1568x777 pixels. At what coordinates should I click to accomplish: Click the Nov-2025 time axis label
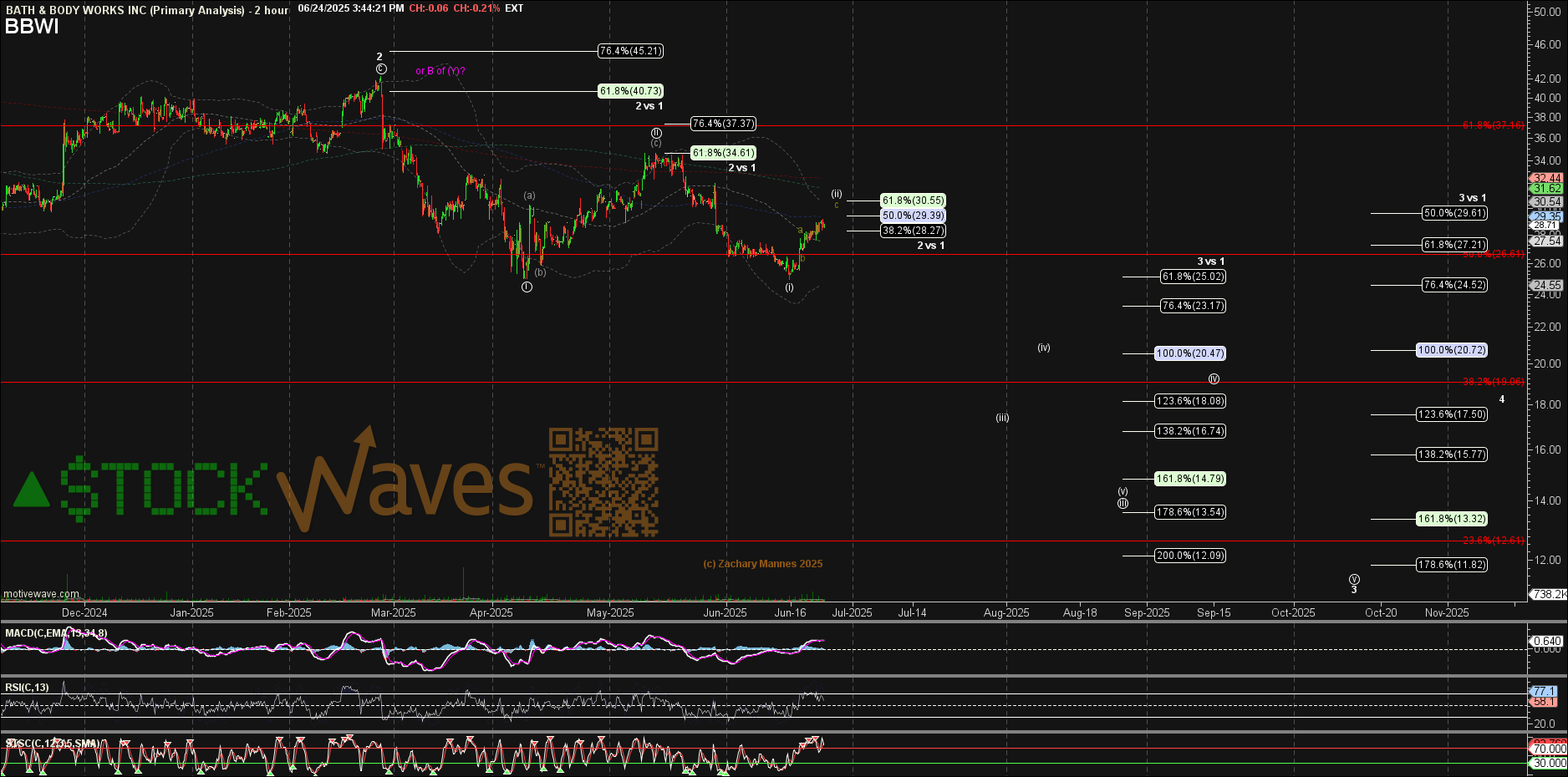pyautogui.click(x=1447, y=612)
